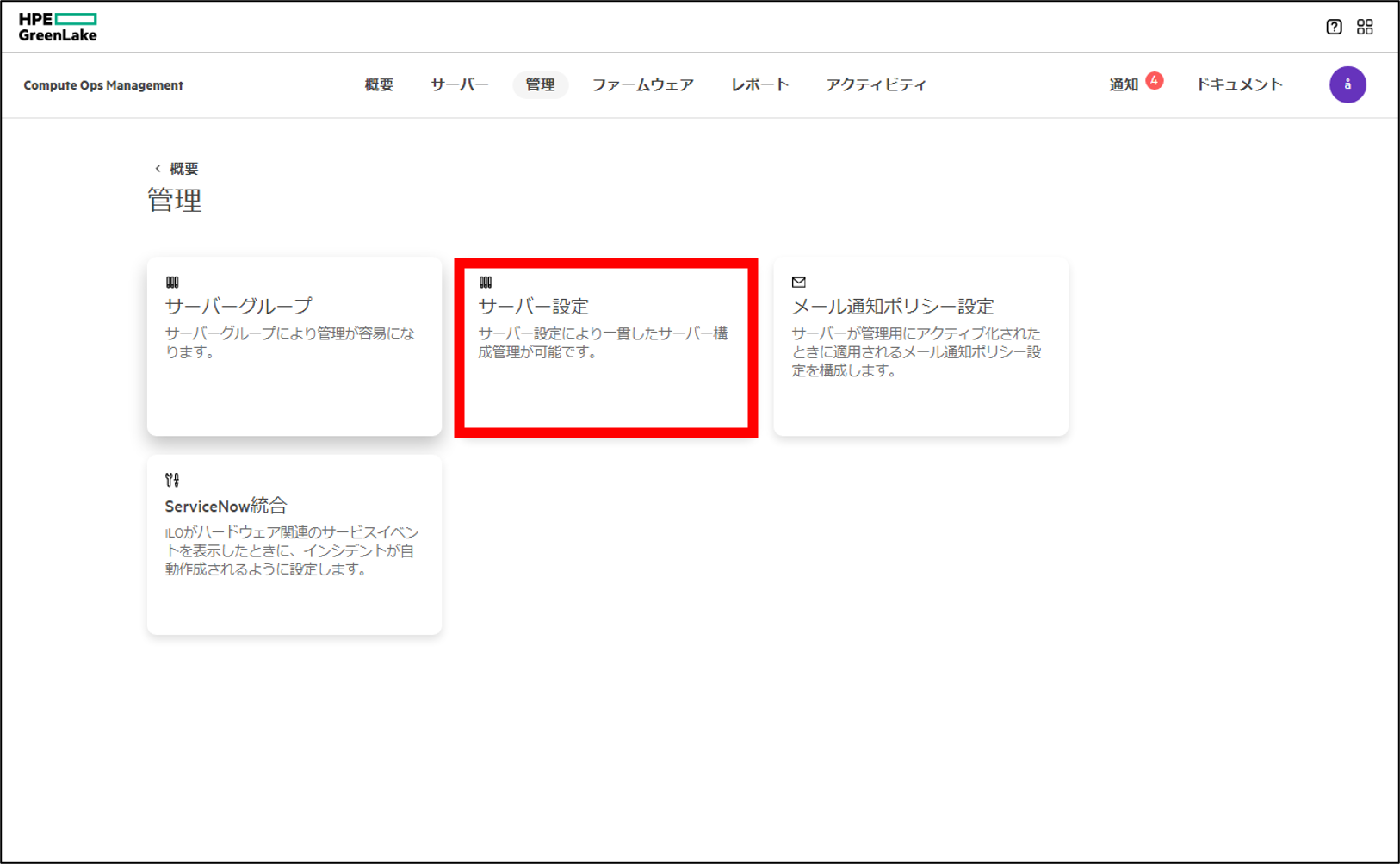1400x864 pixels.
Task: Open 通知 notifications
Action: (x=1124, y=84)
